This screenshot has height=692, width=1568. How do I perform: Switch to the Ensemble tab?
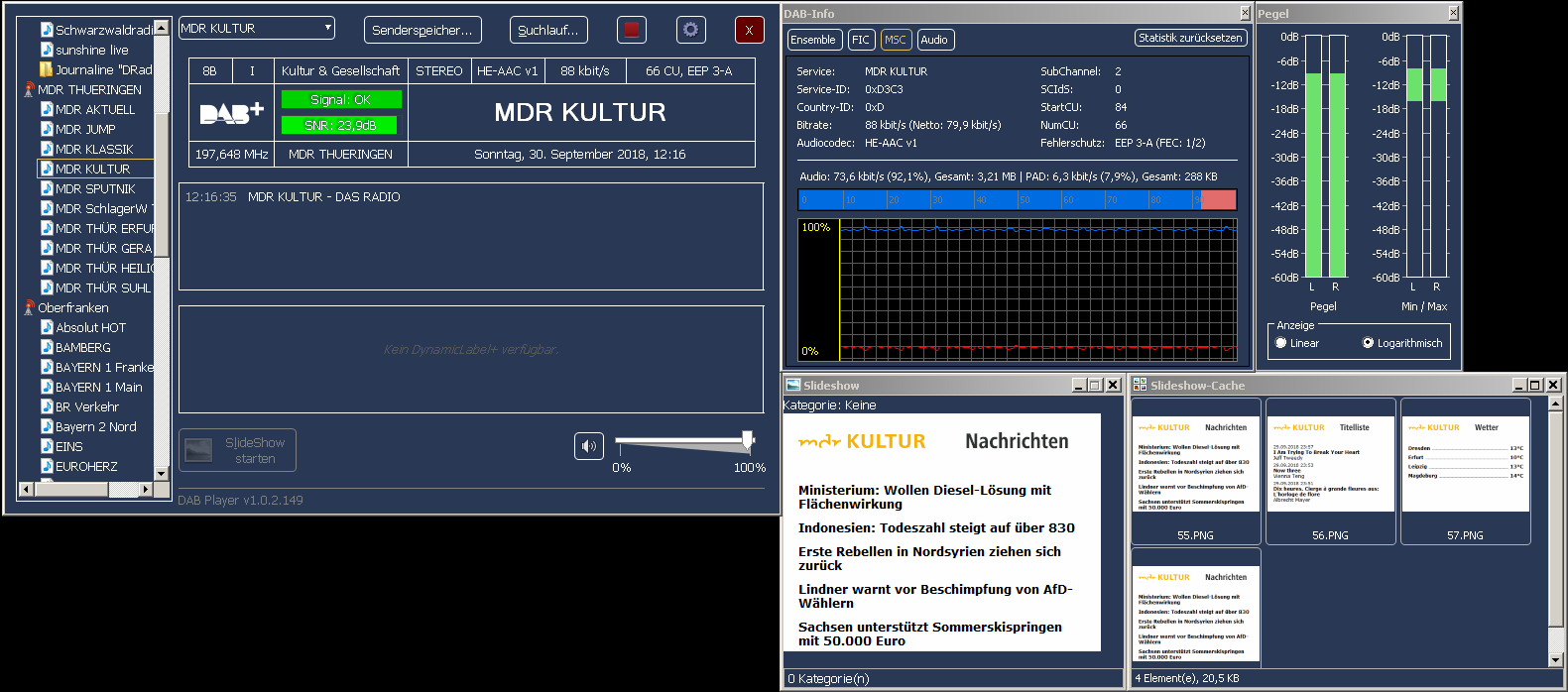coord(813,40)
